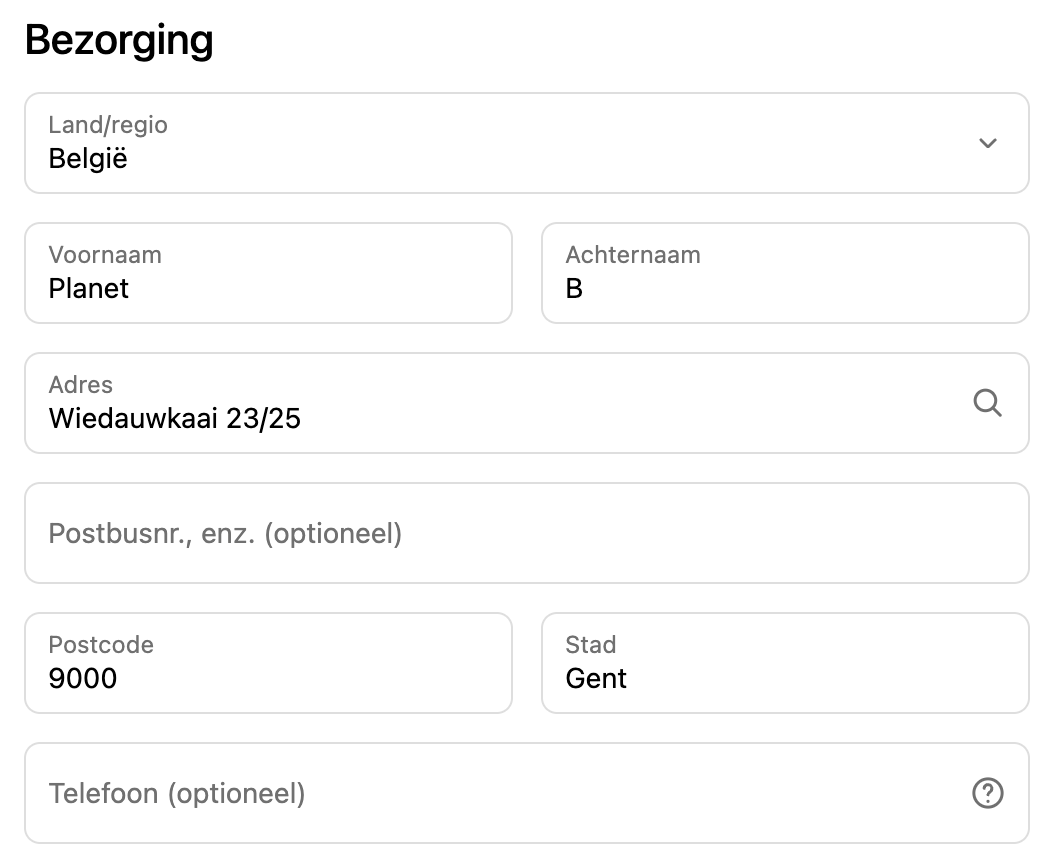
Task: Click the 'Gent' city value
Action: click(596, 679)
